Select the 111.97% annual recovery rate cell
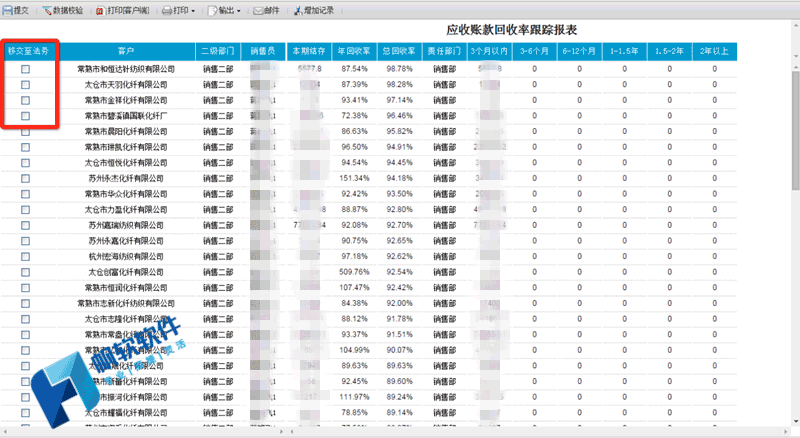800x438 pixels. click(x=354, y=397)
